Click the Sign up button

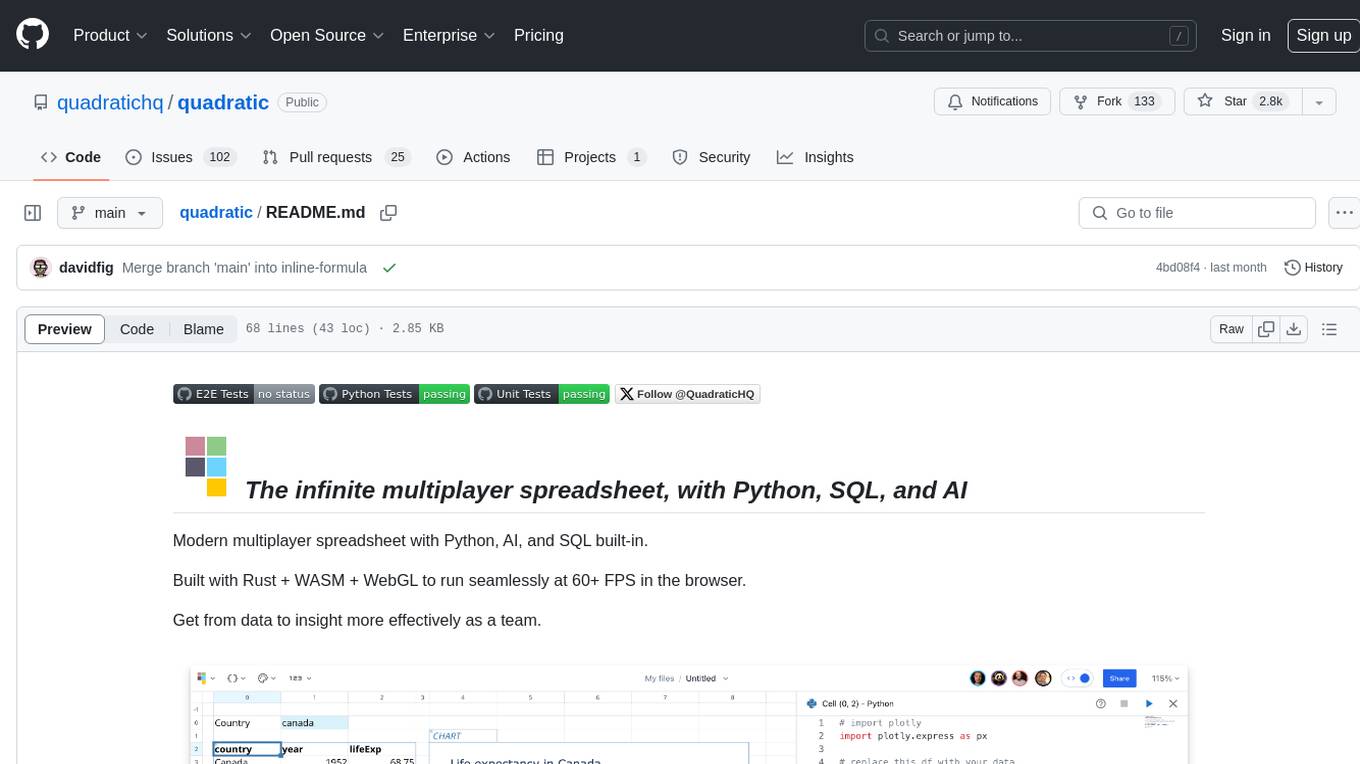[x=1323, y=35]
